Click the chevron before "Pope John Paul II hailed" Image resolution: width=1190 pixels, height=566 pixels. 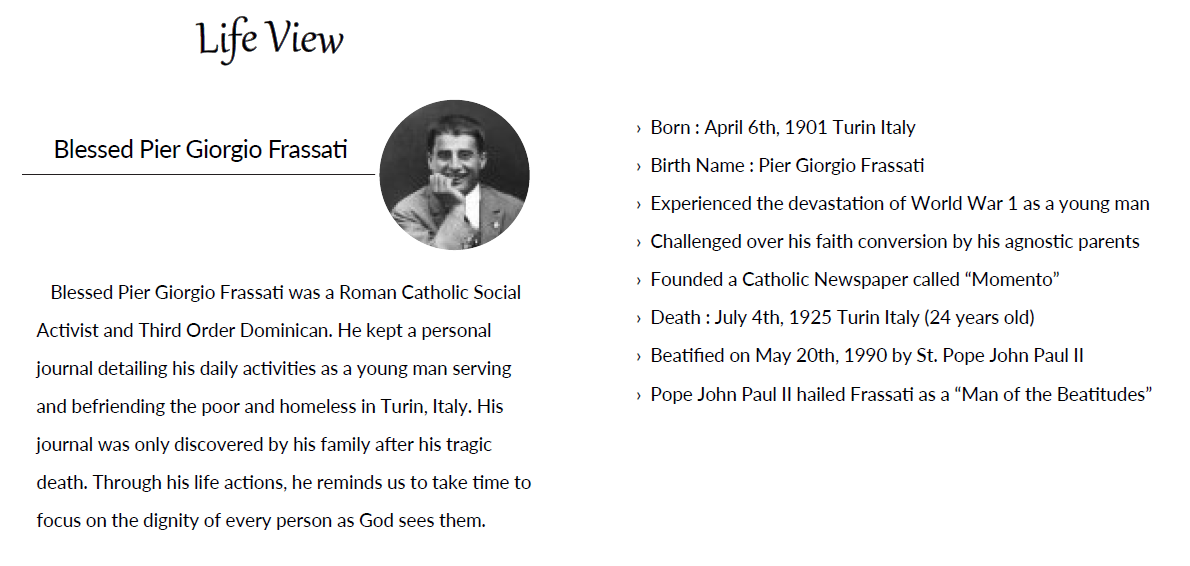tap(638, 395)
